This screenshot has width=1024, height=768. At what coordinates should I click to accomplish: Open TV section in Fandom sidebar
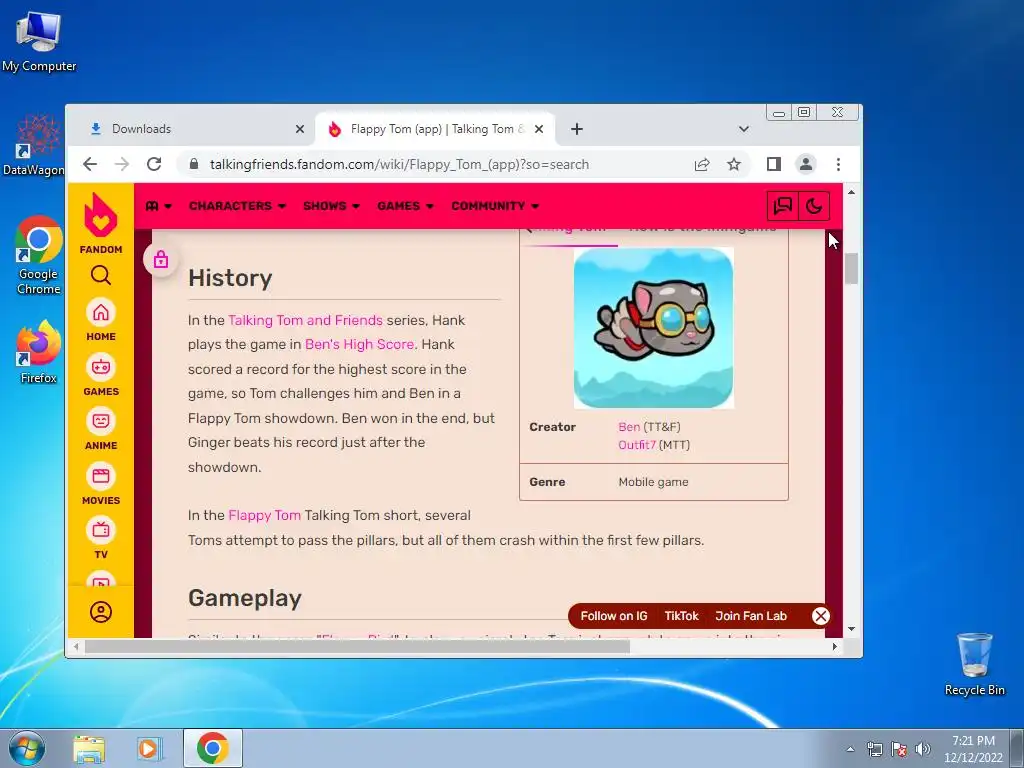(x=101, y=539)
